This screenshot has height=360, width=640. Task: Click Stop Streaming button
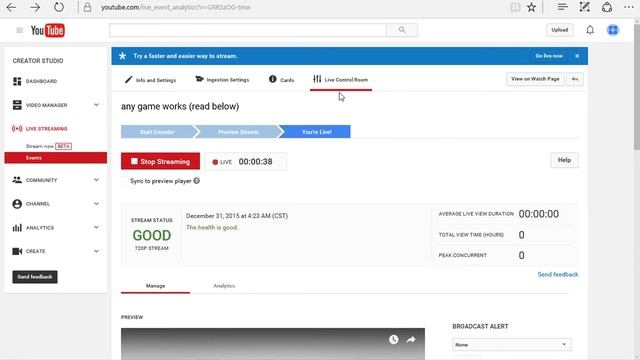pyautogui.click(x=160, y=161)
